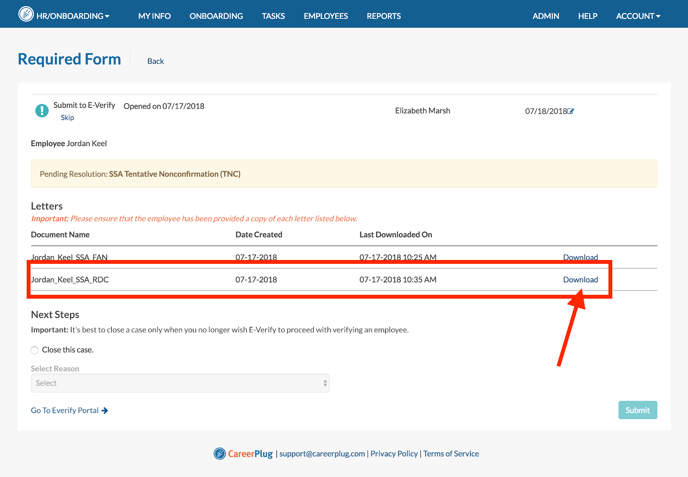Email support@careerplug.com link

(x=322, y=454)
